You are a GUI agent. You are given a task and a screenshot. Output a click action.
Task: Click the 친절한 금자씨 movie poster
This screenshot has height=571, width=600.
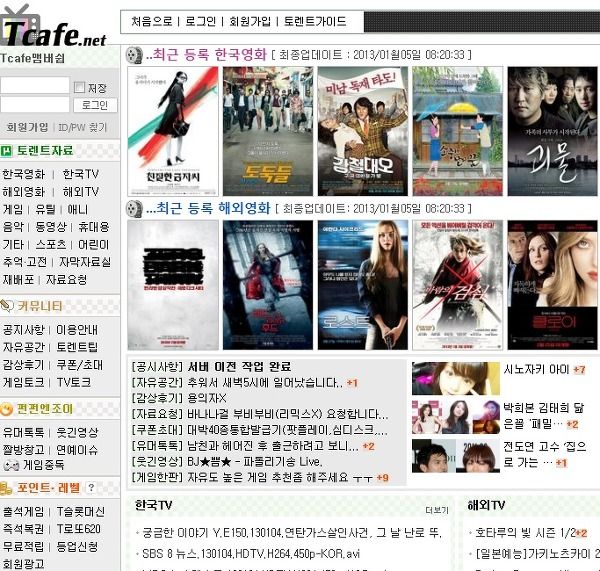[173, 131]
